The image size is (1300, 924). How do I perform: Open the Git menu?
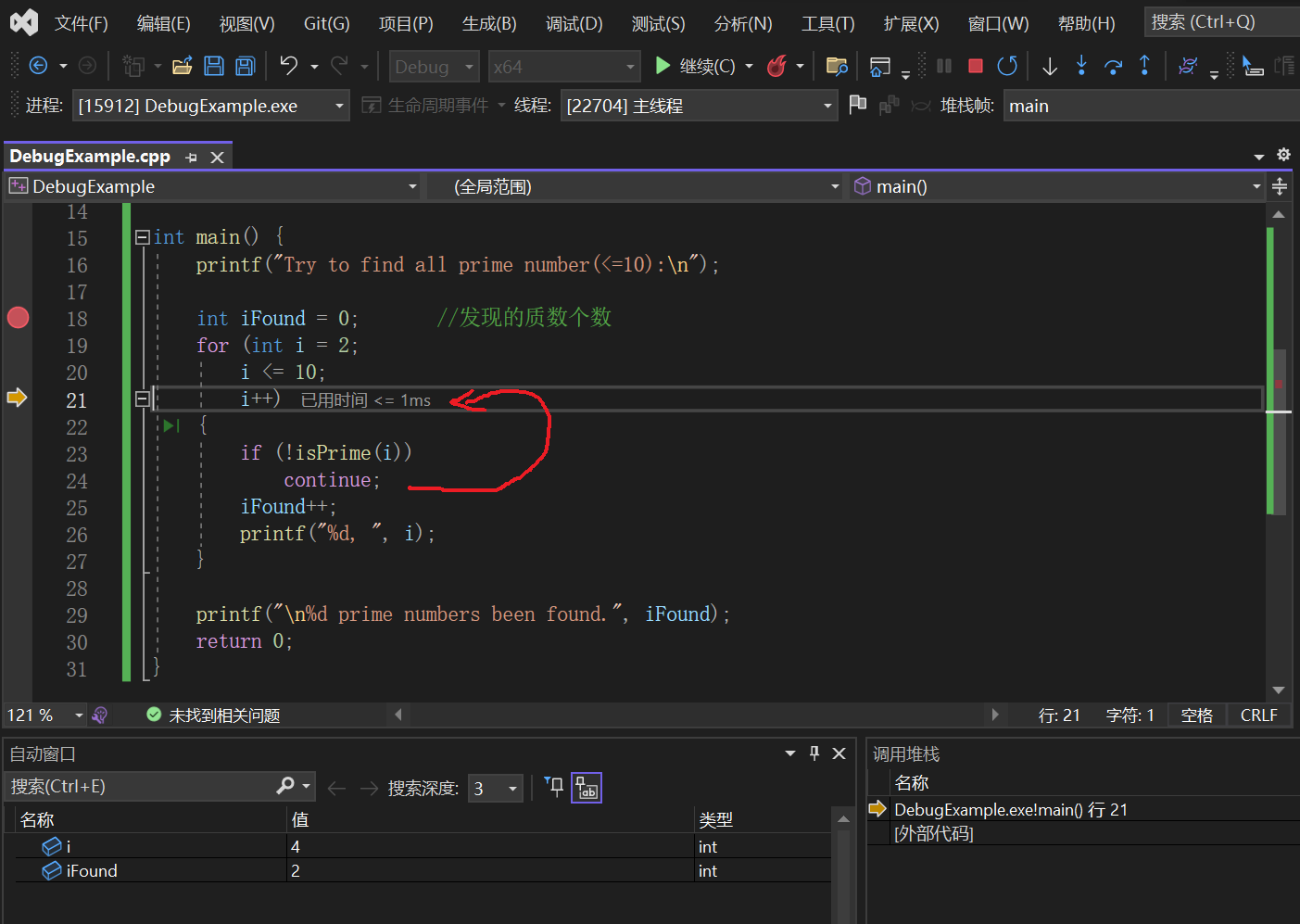326,23
